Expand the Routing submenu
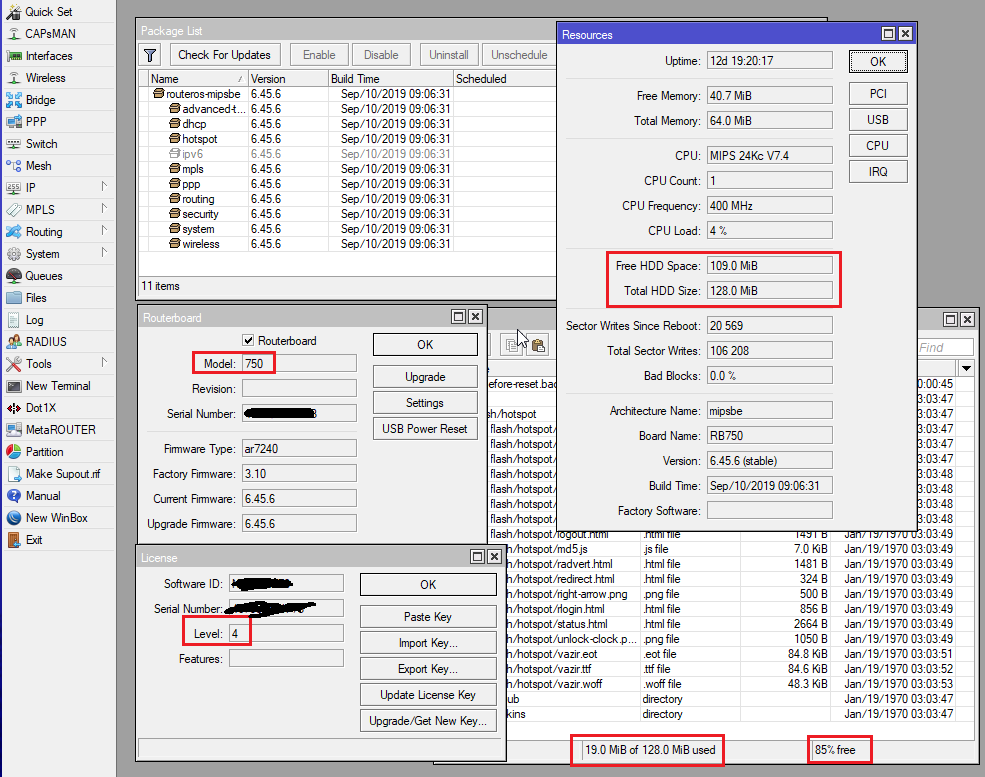 click(x=104, y=231)
